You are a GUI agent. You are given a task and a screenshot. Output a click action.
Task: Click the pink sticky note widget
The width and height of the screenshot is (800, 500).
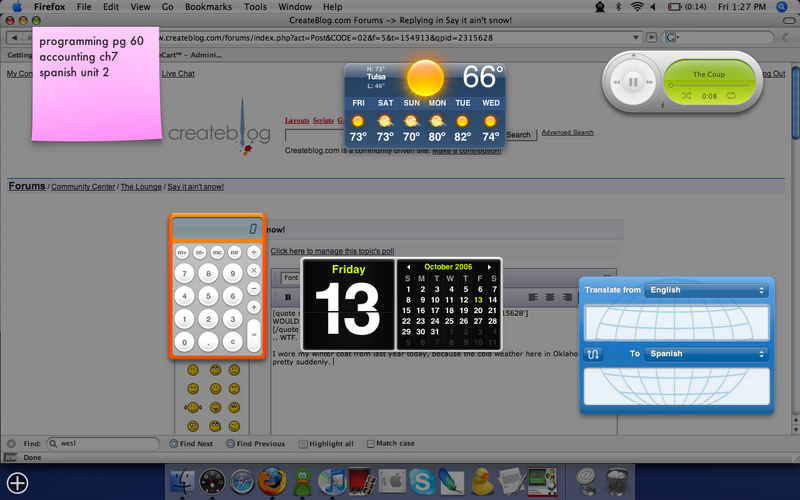[x=96, y=84]
